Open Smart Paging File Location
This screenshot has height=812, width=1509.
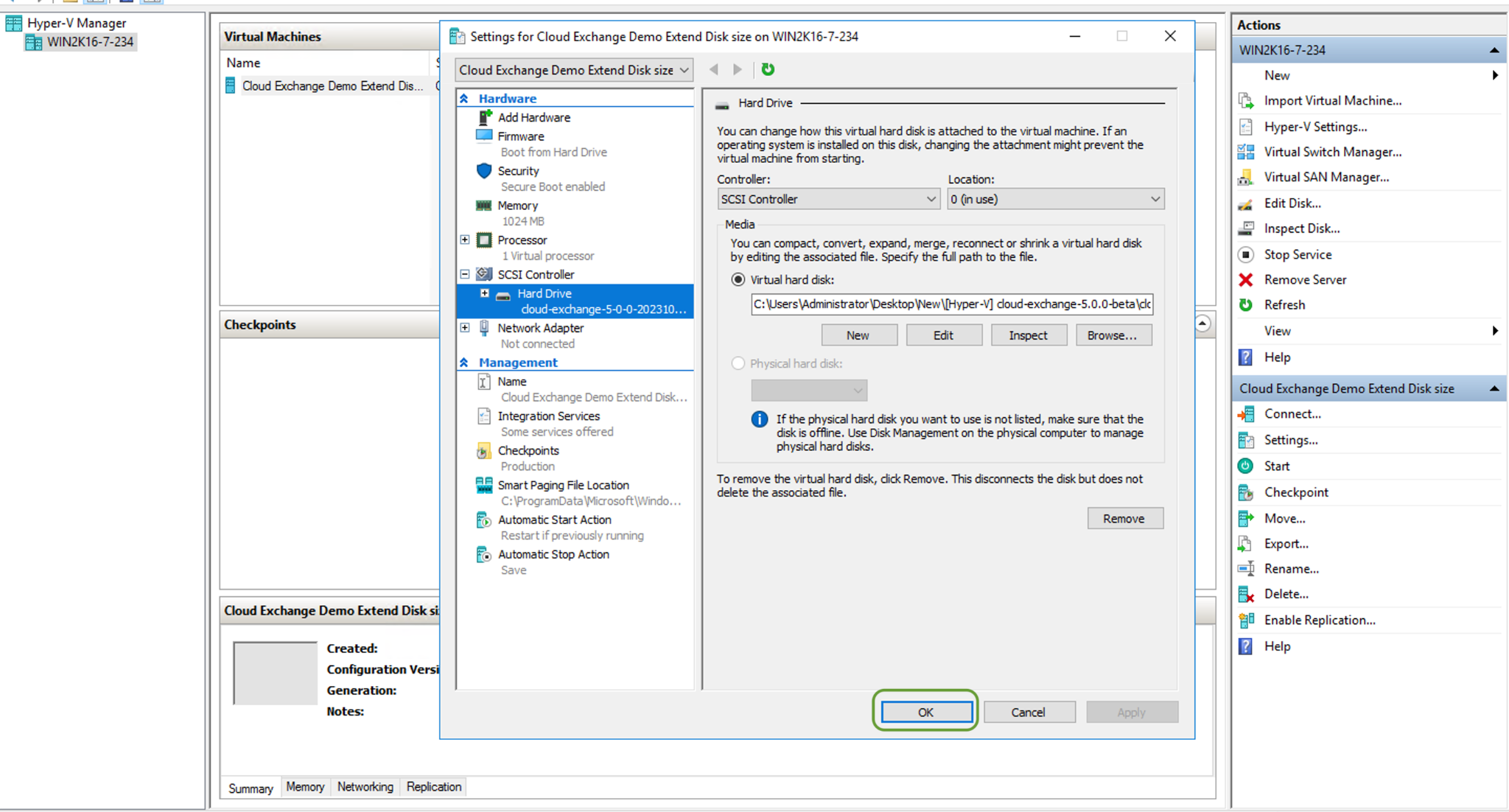point(563,486)
